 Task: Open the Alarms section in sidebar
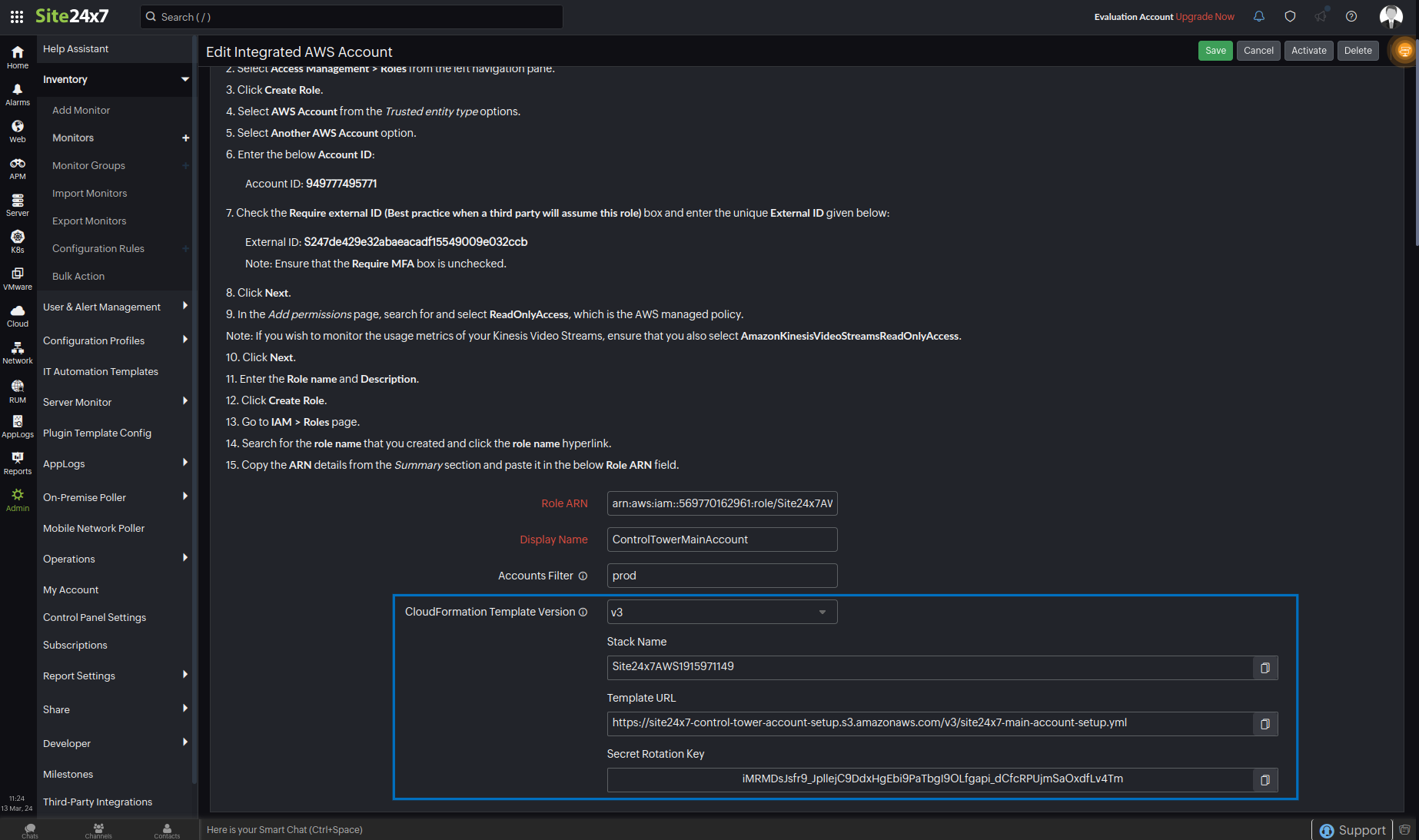point(18,95)
